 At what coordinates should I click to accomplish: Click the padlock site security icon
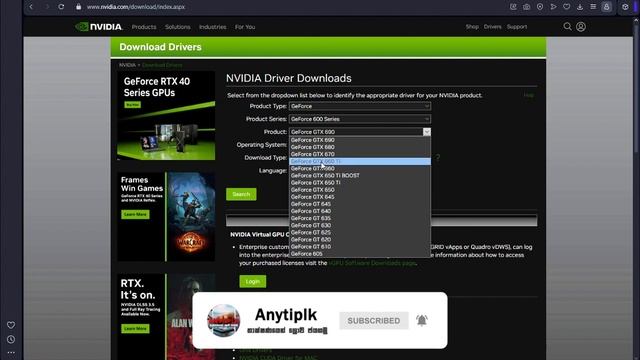[78, 7]
